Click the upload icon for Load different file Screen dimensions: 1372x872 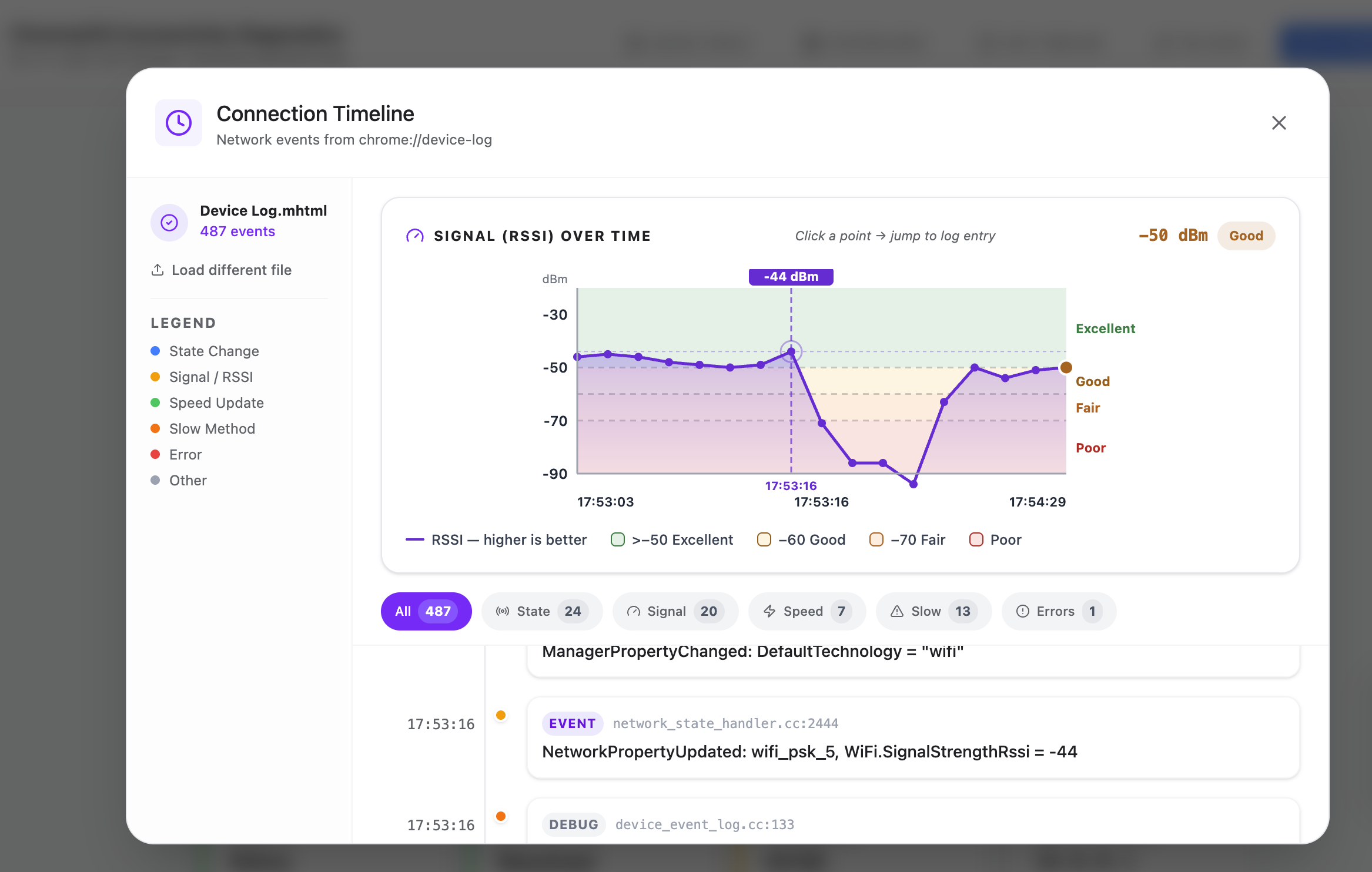pyautogui.click(x=158, y=270)
